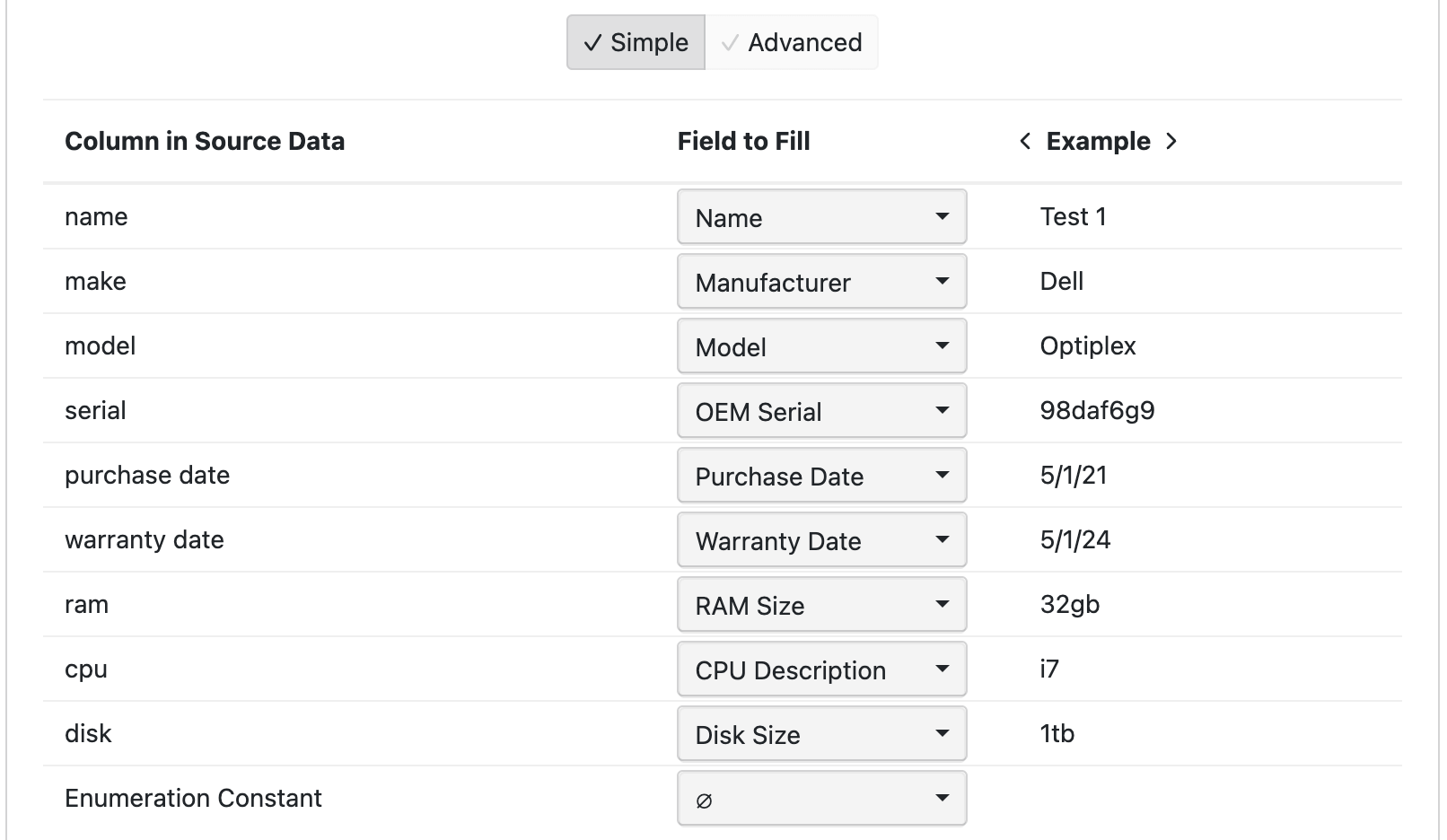This screenshot has width=1447, height=840.
Task: Click the dropdown arrow on the Name selector
Action: (943, 216)
